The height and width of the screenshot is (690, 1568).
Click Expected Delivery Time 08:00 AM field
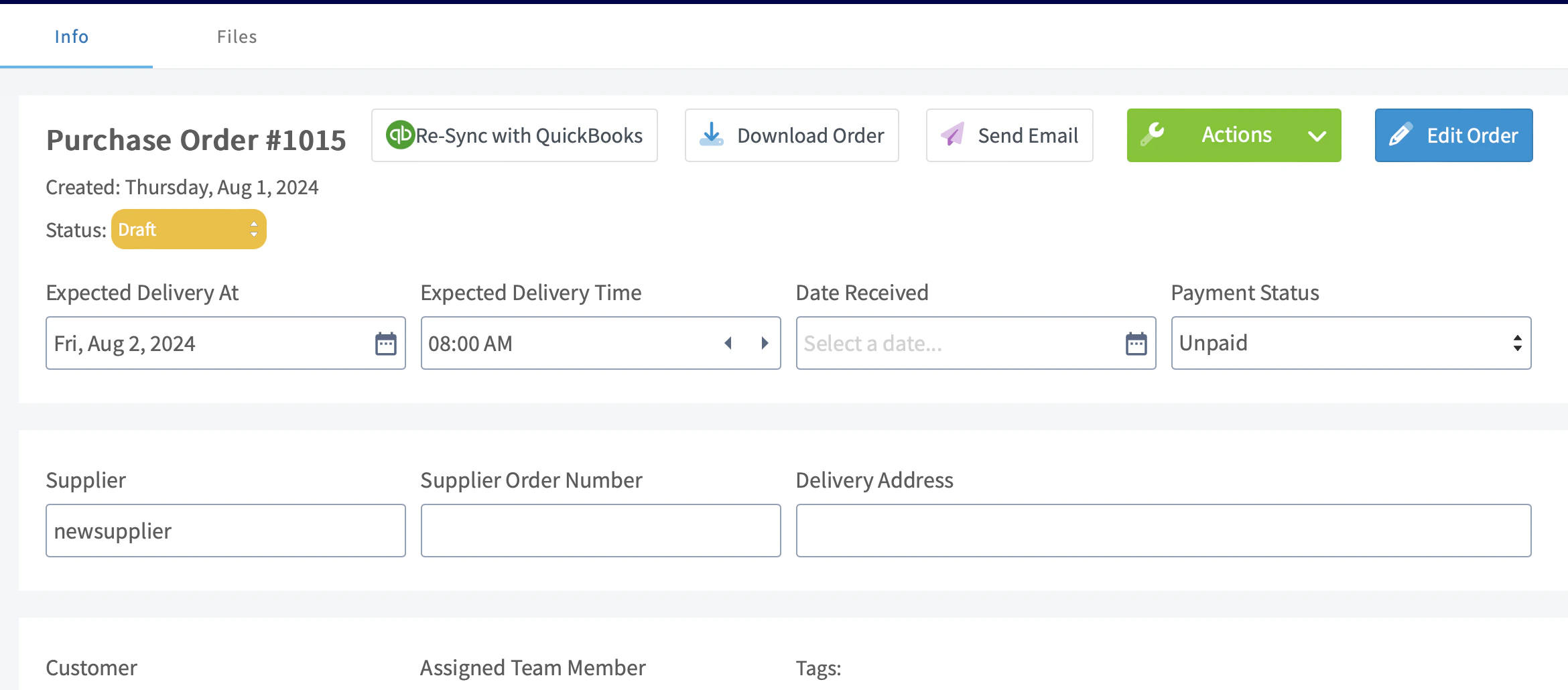pos(600,343)
